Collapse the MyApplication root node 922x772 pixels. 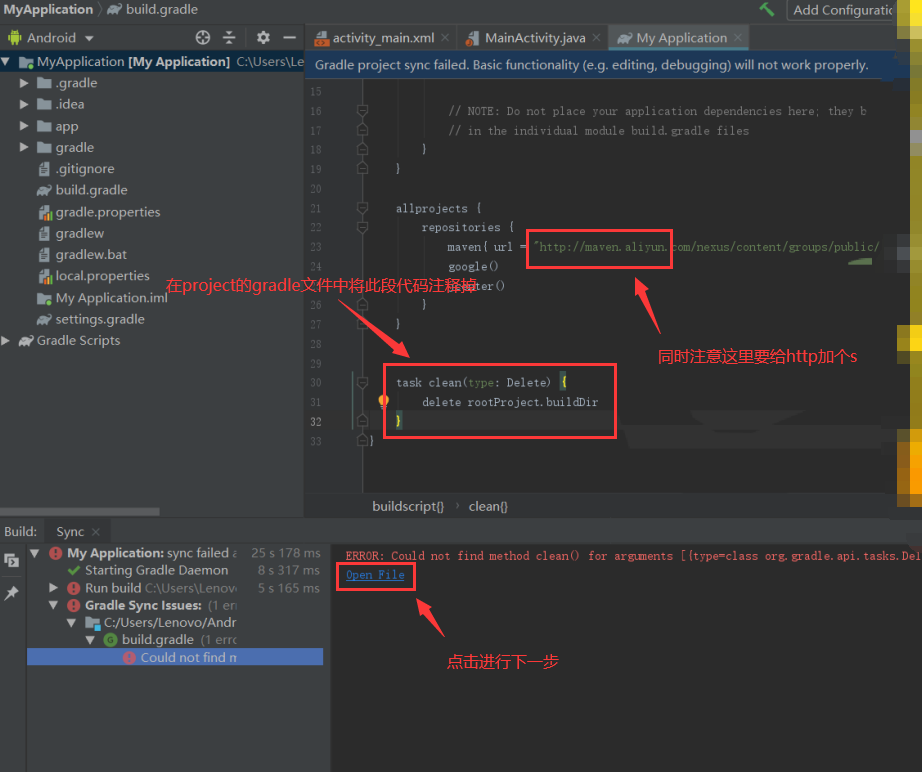pyautogui.click(x=6, y=61)
